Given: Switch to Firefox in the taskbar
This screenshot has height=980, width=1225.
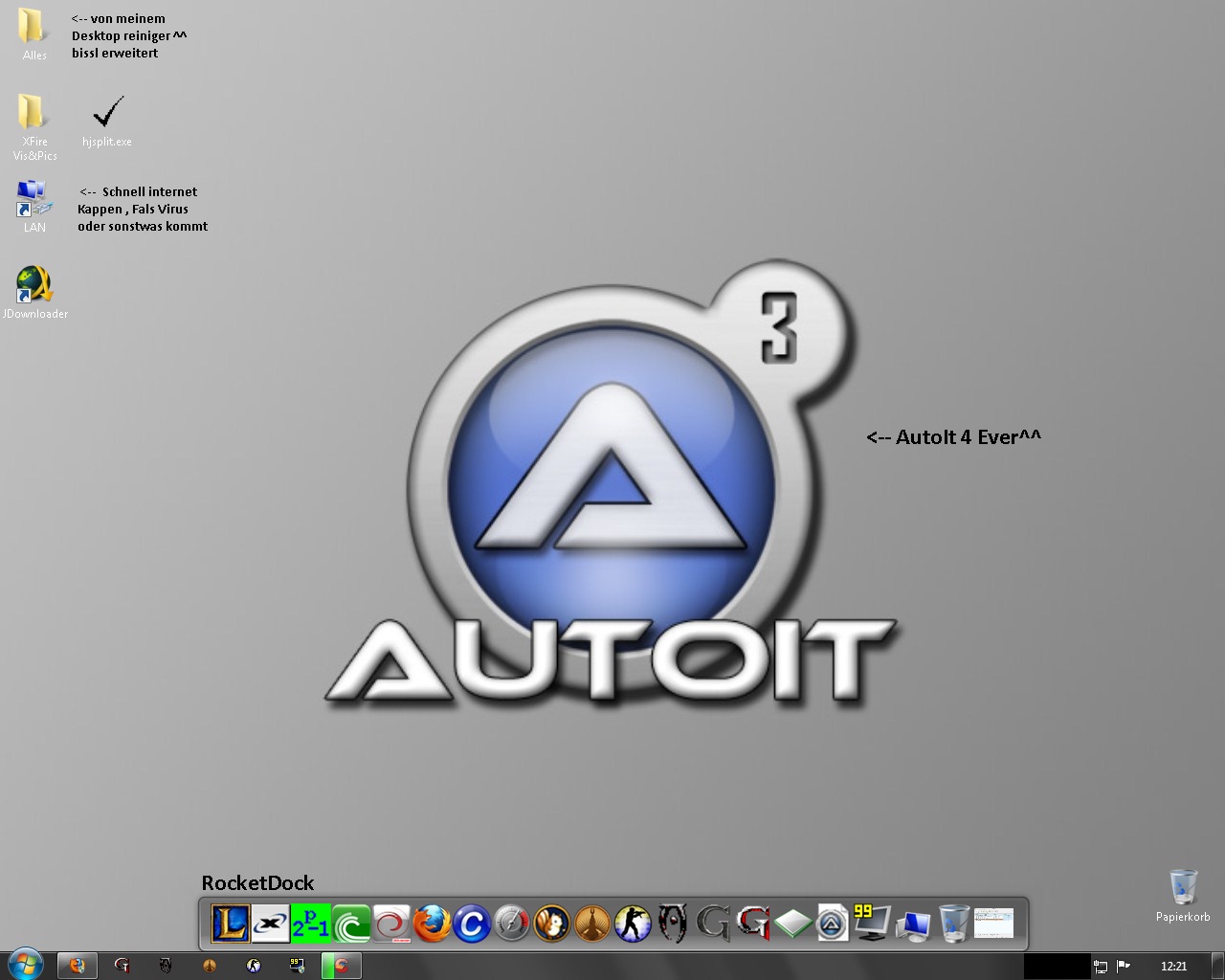Looking at the screenshot, I should tap(78, 966).
